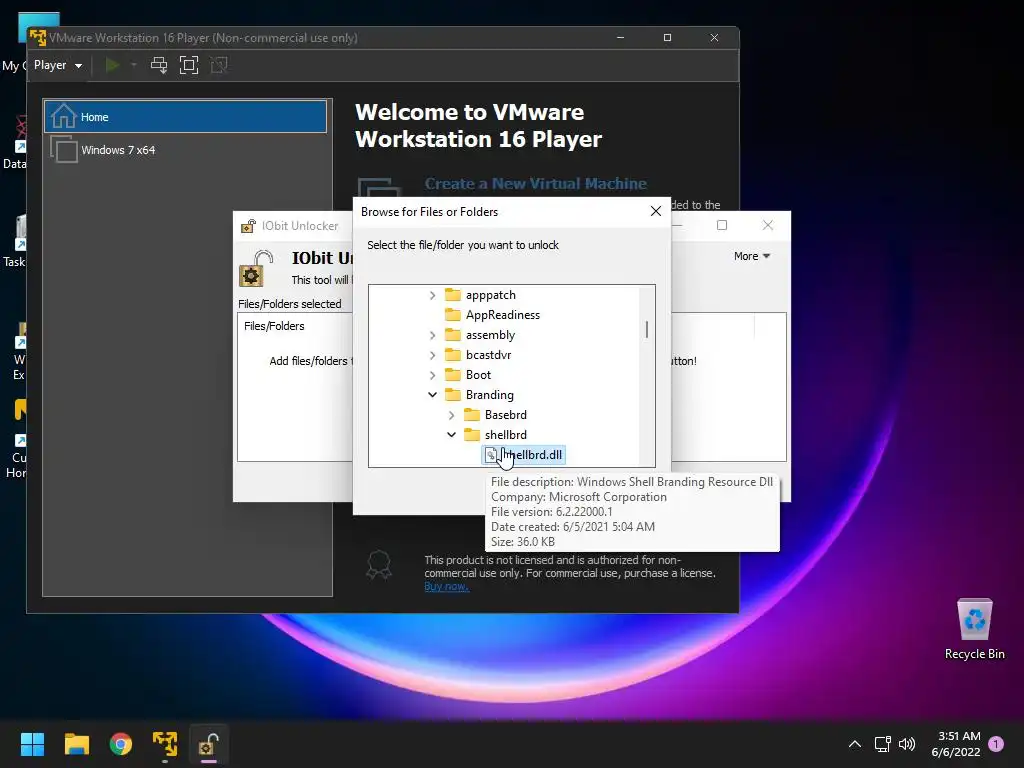Select the Windows 7 x64 virtual machine
This screenshot has width=1024, height=768.
point(186,150)
